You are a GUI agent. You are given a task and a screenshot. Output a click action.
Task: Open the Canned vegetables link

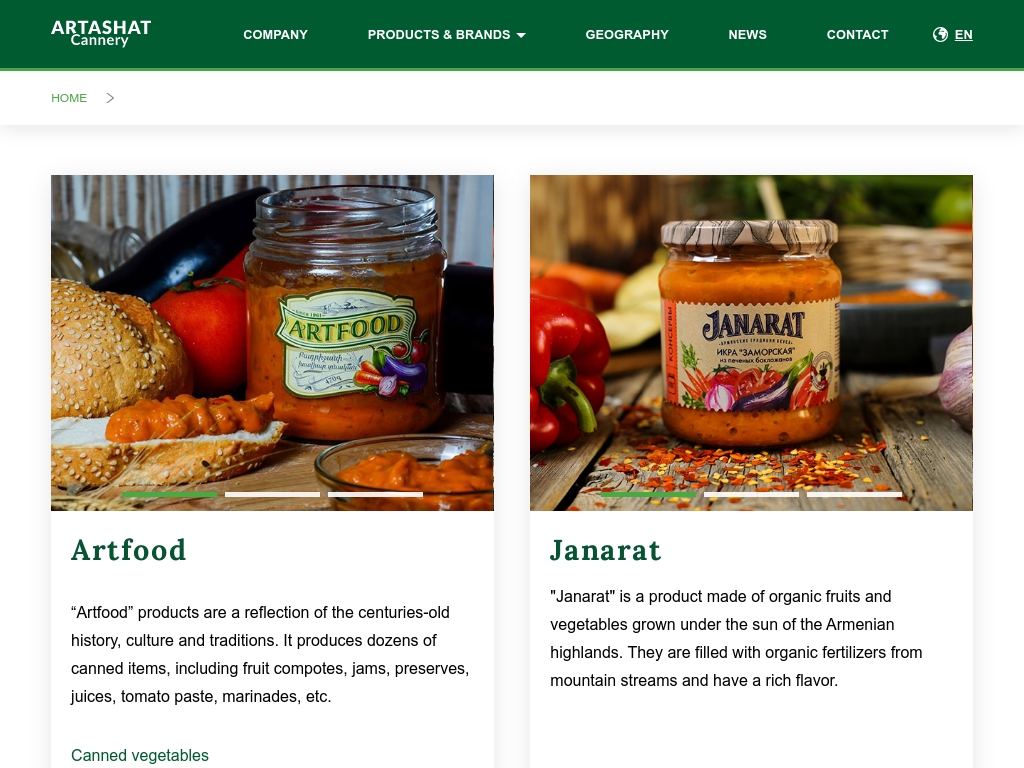pyautogui.click(x=140, y=755)
